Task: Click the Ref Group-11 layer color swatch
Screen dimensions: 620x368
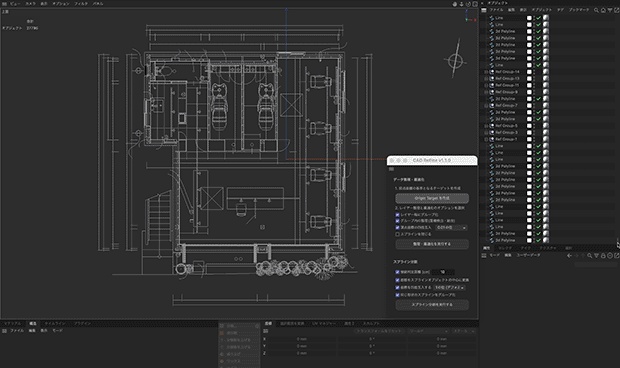Action: click(x=529, y=85)
